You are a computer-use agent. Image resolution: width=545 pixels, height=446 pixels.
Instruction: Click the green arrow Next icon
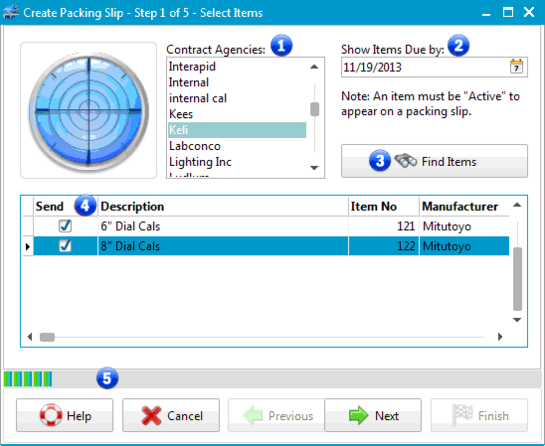click(x=358, y=415)
